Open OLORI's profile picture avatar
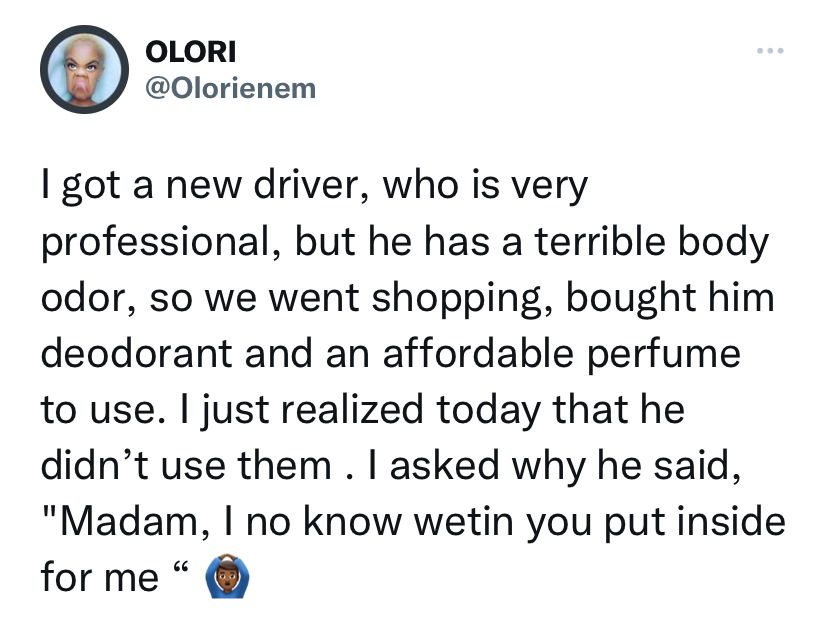 (84, 69)
